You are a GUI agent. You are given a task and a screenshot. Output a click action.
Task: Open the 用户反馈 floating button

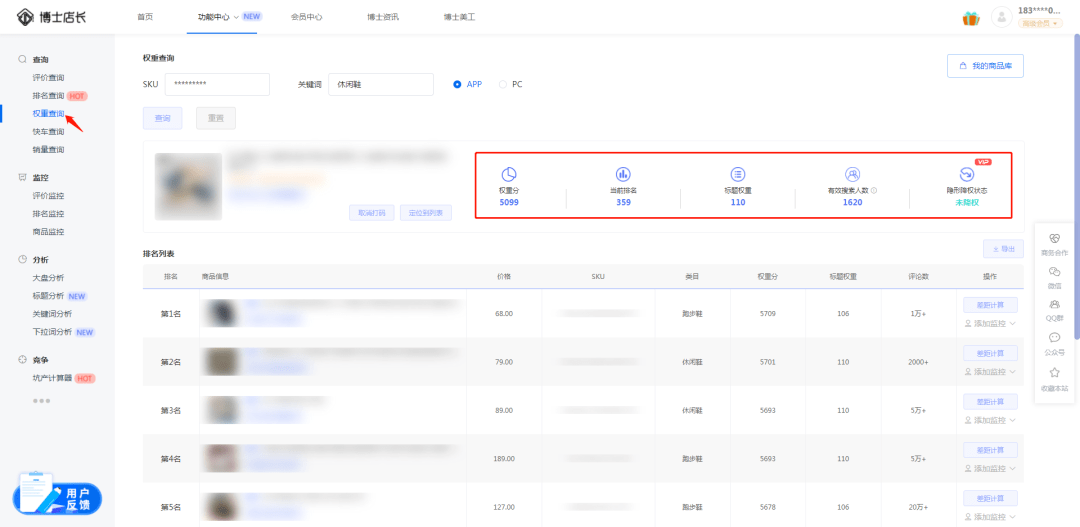click(x=57, y=494)
